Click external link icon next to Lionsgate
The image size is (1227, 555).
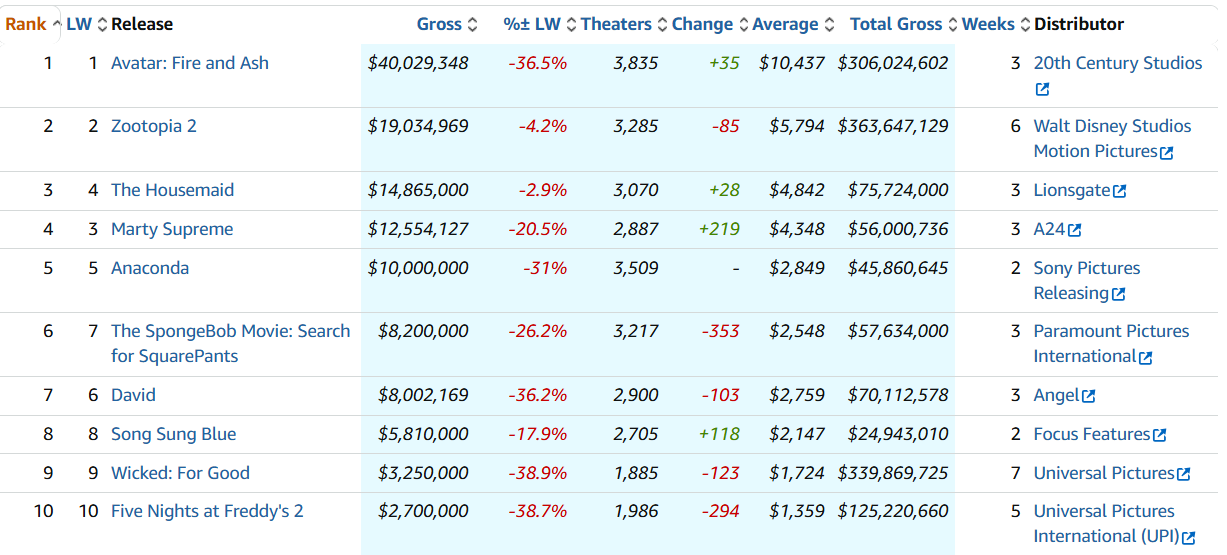(1119, 191)
